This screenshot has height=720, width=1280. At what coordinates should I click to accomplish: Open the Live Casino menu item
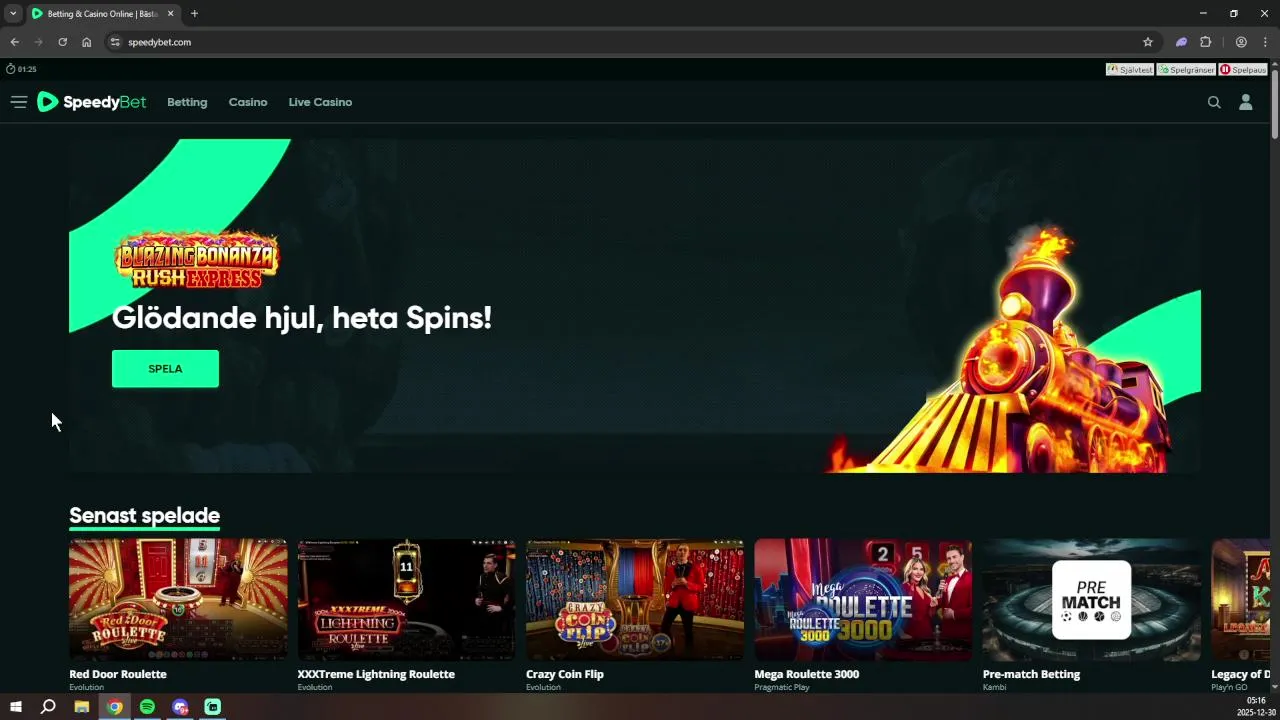coord(320,102)
